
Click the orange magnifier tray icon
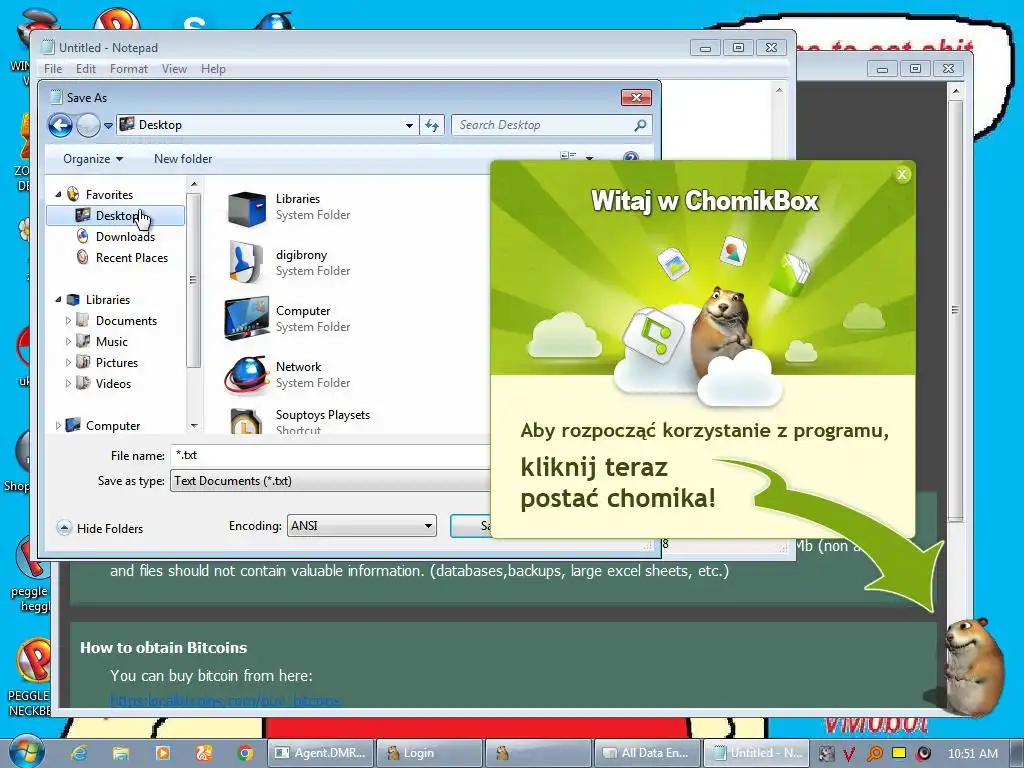pyautogui.click(x=874, y=753)
